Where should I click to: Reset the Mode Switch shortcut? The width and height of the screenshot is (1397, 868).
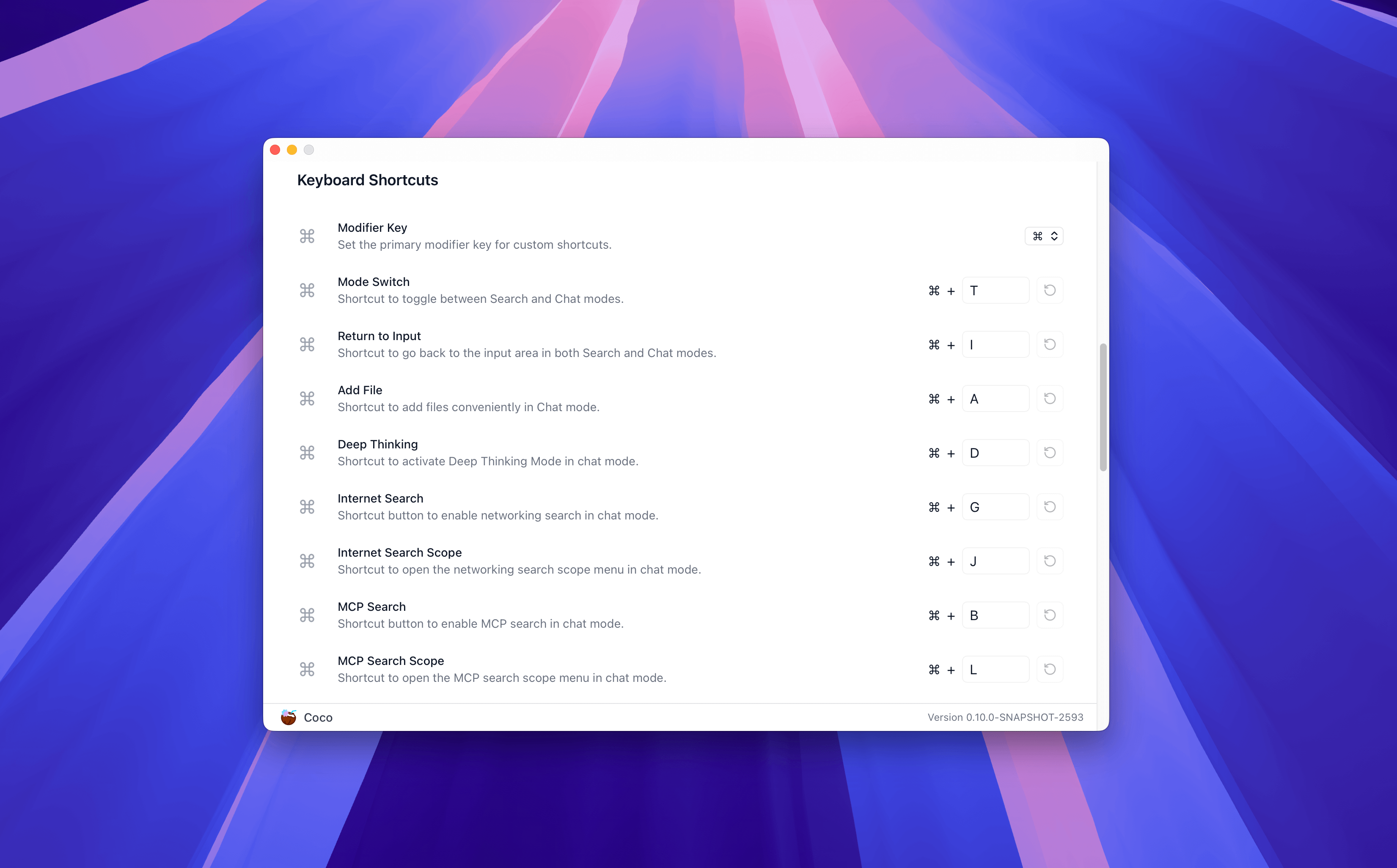(1050, 291)
